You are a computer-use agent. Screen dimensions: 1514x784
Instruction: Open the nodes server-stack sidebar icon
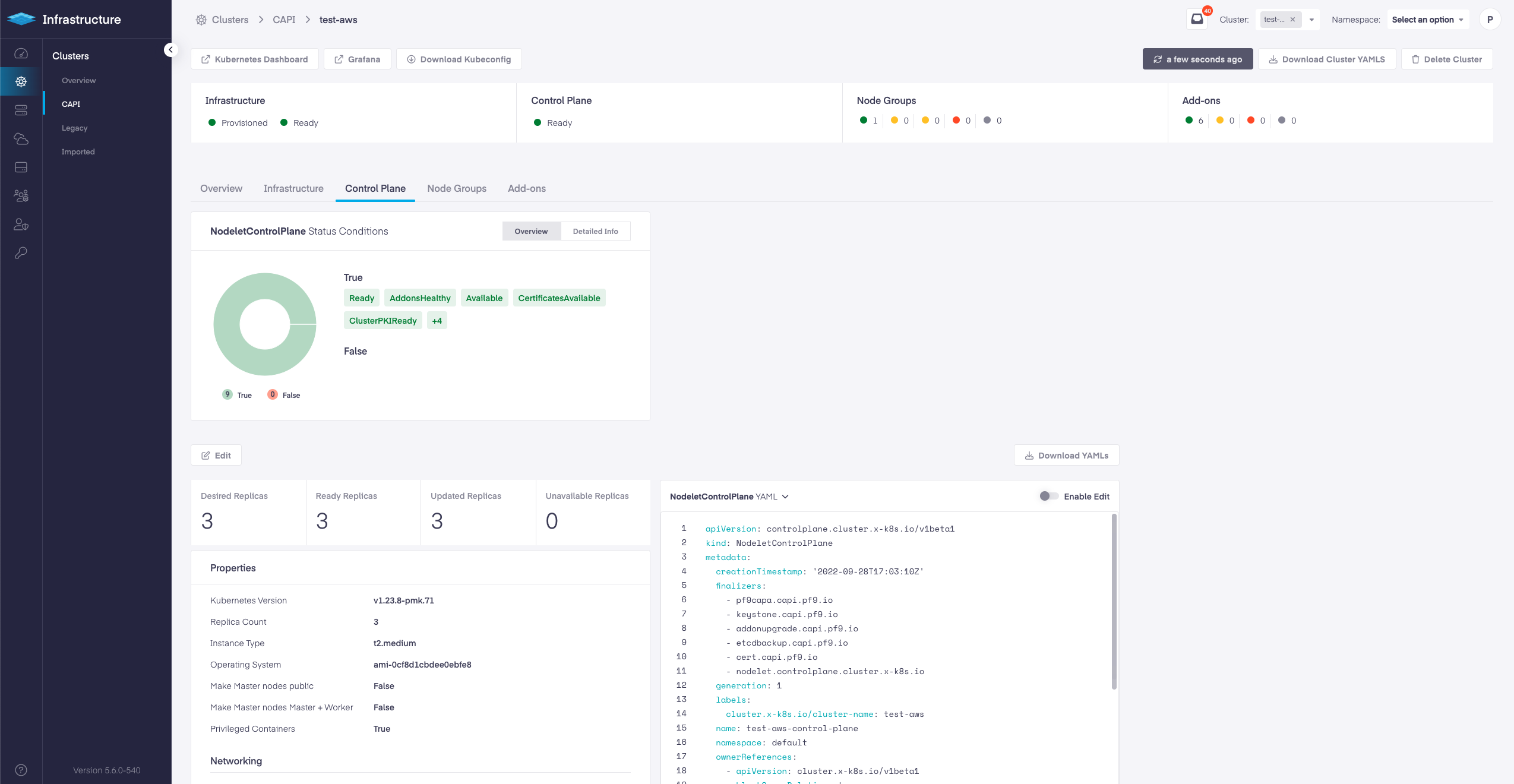[21, 110]
